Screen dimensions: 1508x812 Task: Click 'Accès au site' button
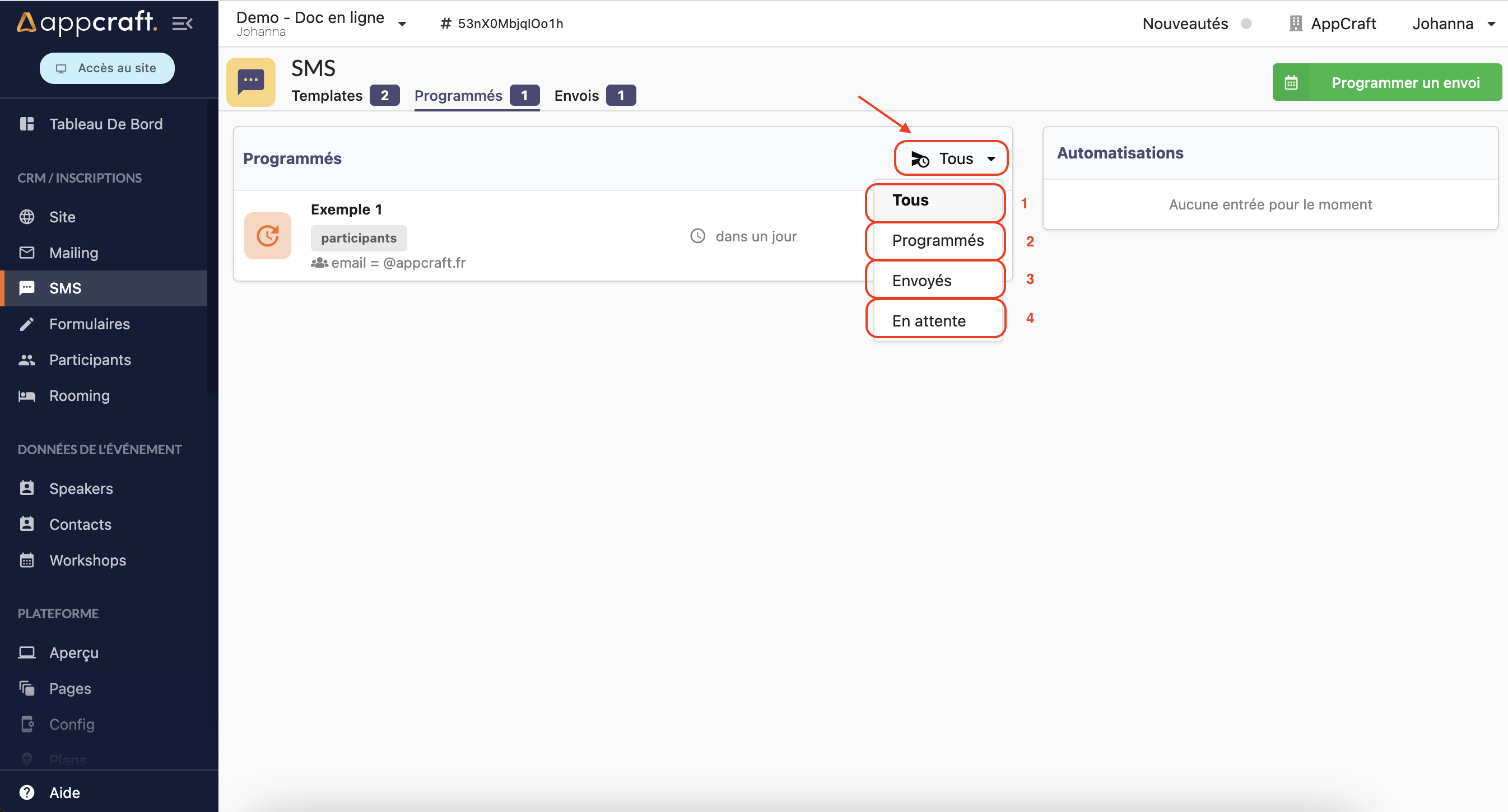107,68
